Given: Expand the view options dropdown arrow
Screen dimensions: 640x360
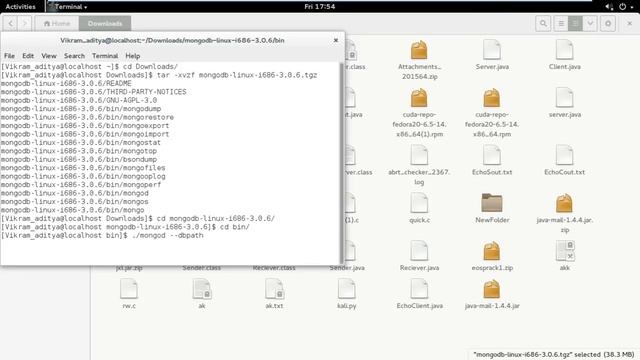Looking at the screenshot, I should [x=590, y=24].
